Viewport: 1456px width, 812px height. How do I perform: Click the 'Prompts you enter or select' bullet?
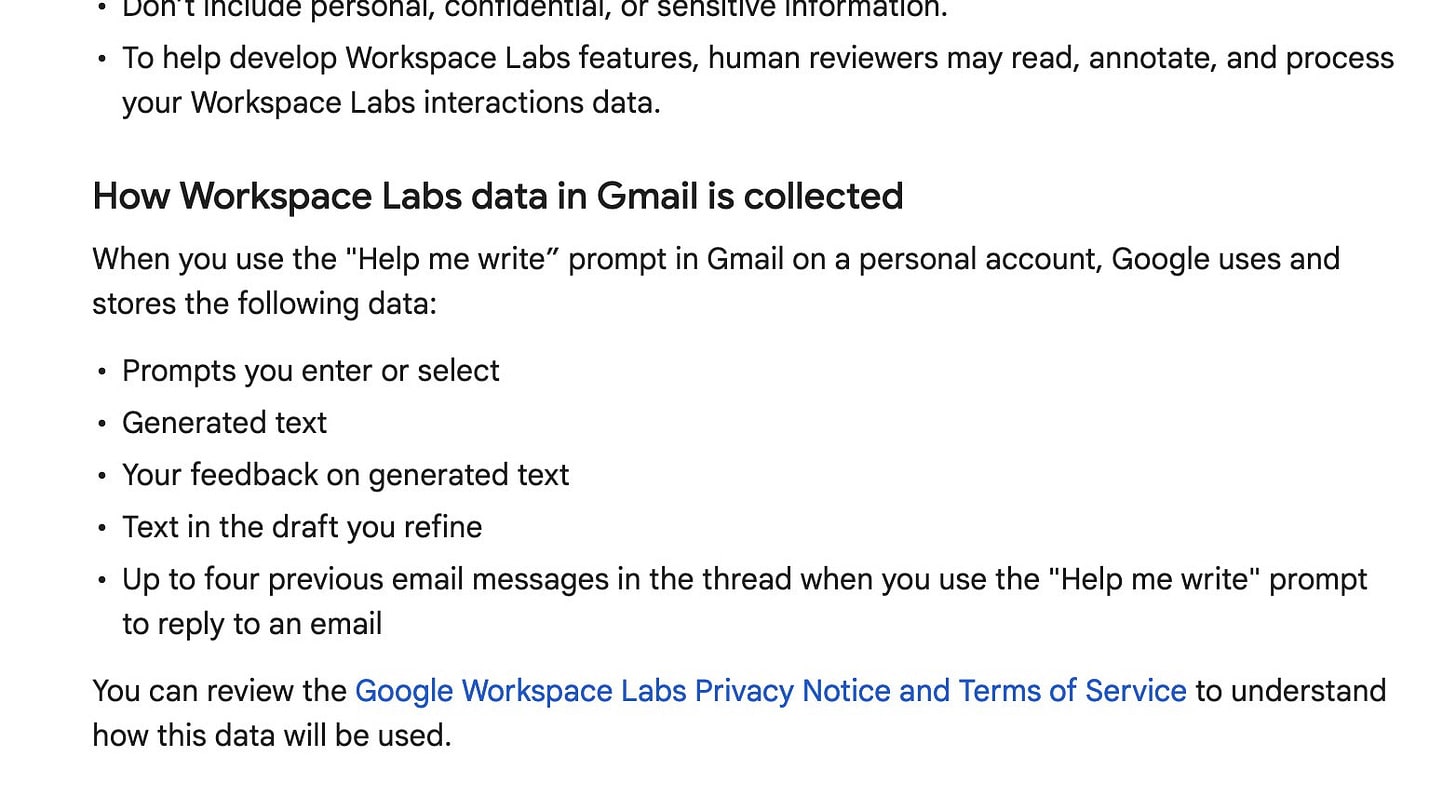[311, 371]
